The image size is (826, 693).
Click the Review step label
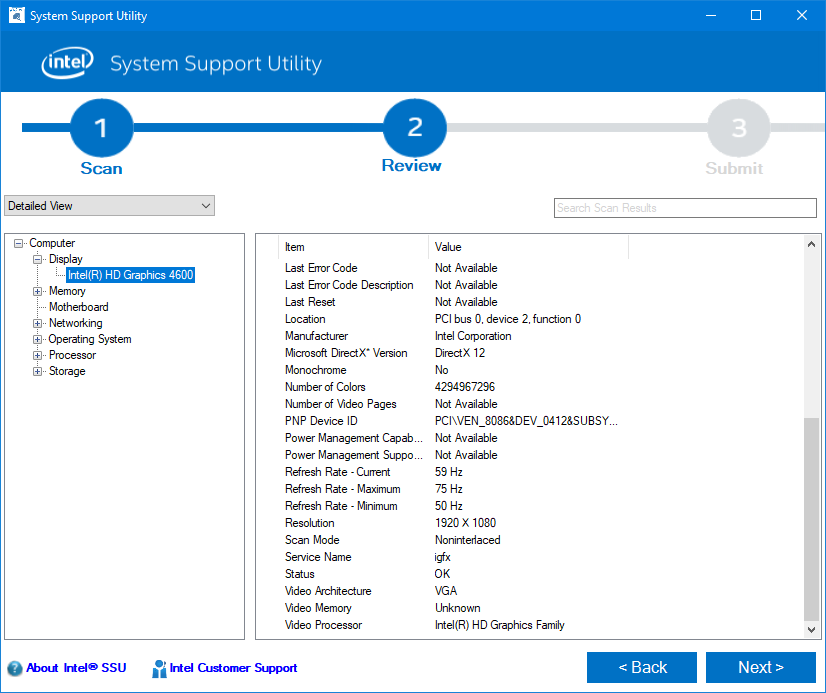pyautogui.click(x=411, y=165)
